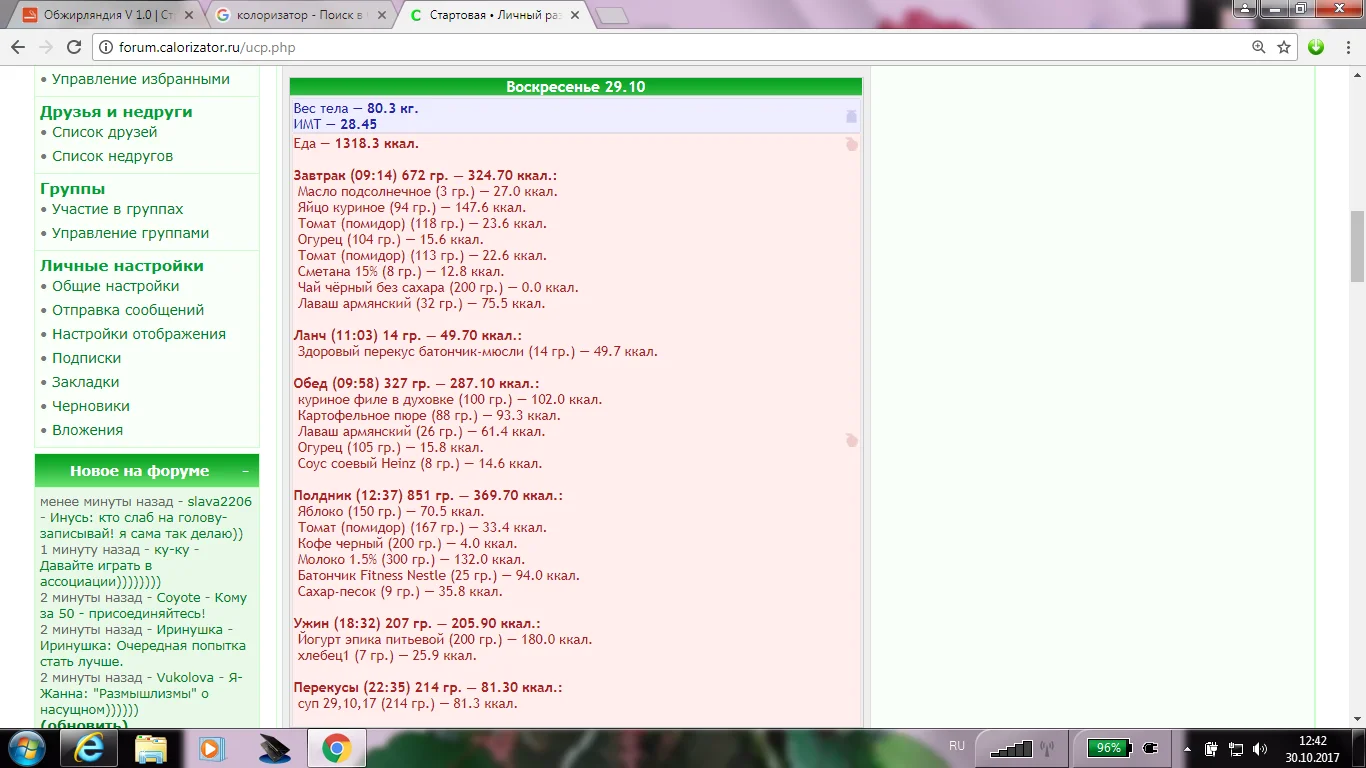This screenshot has height=768, width=1366.
Task: Open the zoom magnifier in the address bar
Action: (x=1259, y=47)
